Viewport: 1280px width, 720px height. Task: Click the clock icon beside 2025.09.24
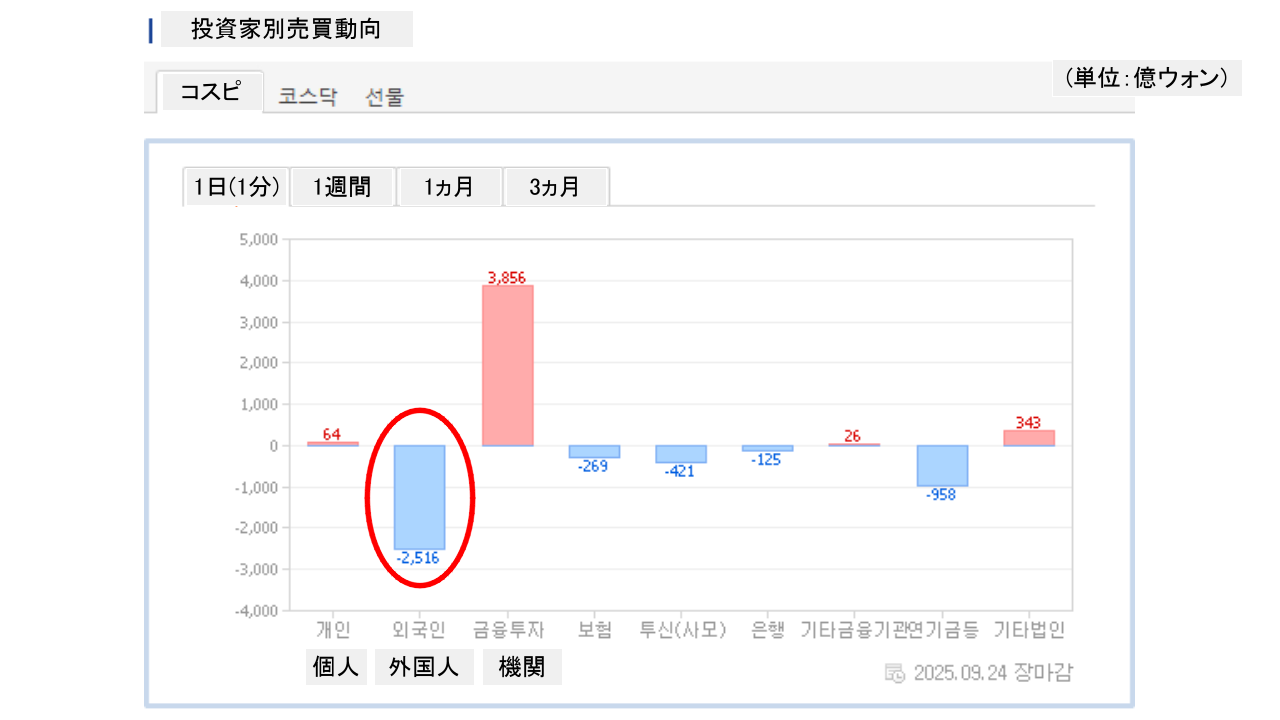895,672
